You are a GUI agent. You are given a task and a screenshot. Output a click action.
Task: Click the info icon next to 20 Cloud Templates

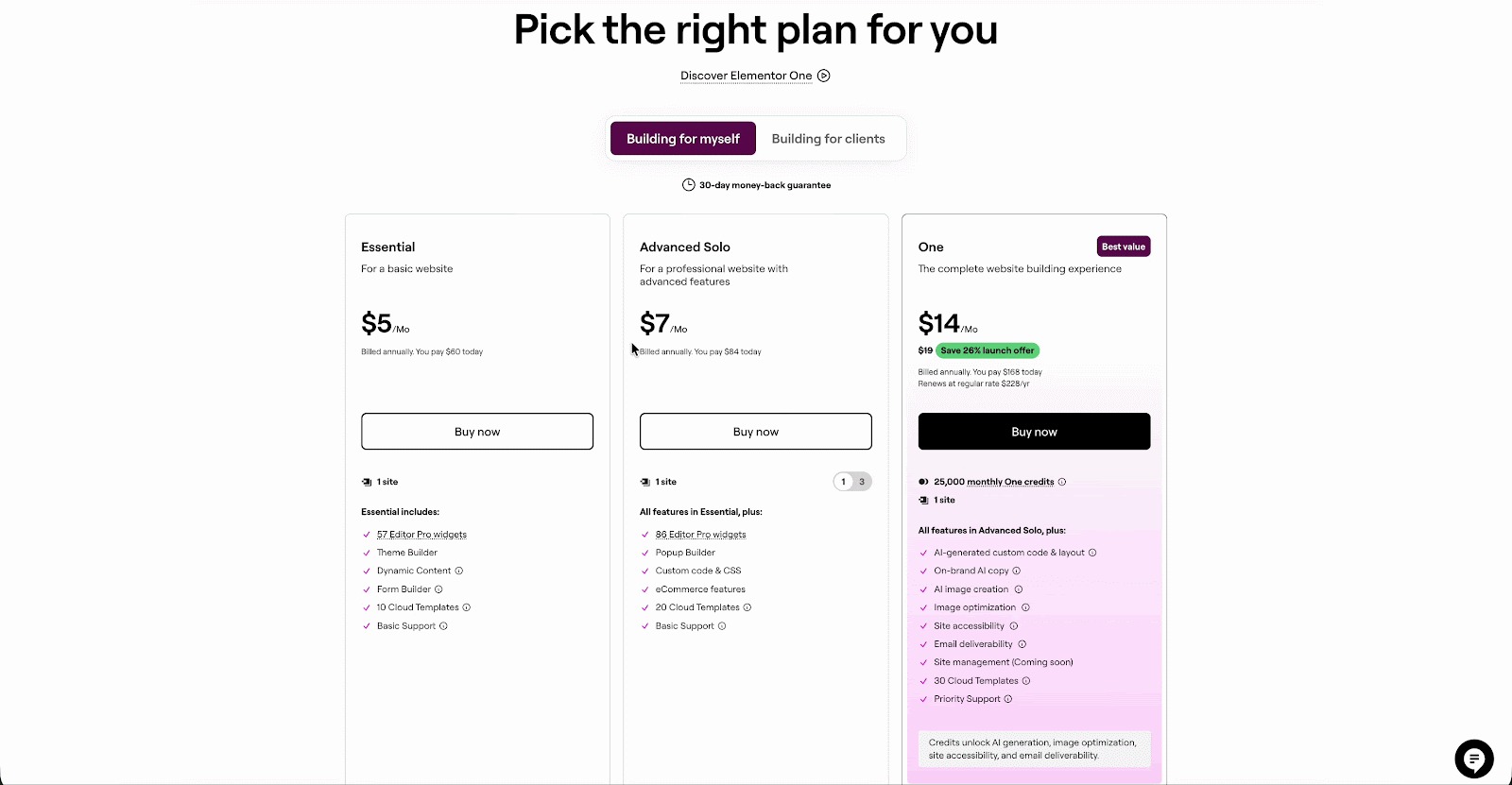pos(747,607)
